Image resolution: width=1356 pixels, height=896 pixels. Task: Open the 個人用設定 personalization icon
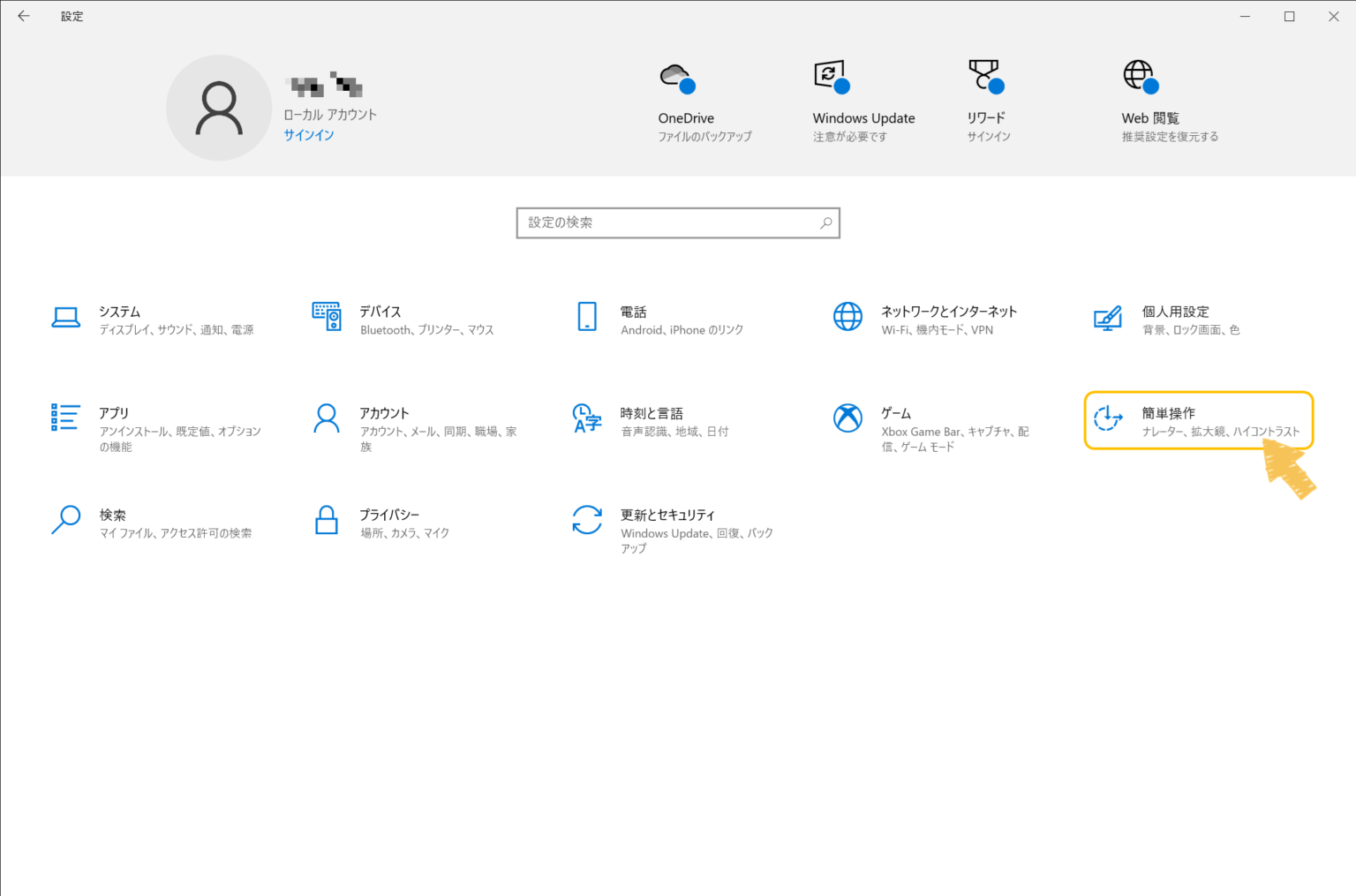[1108, 318]
